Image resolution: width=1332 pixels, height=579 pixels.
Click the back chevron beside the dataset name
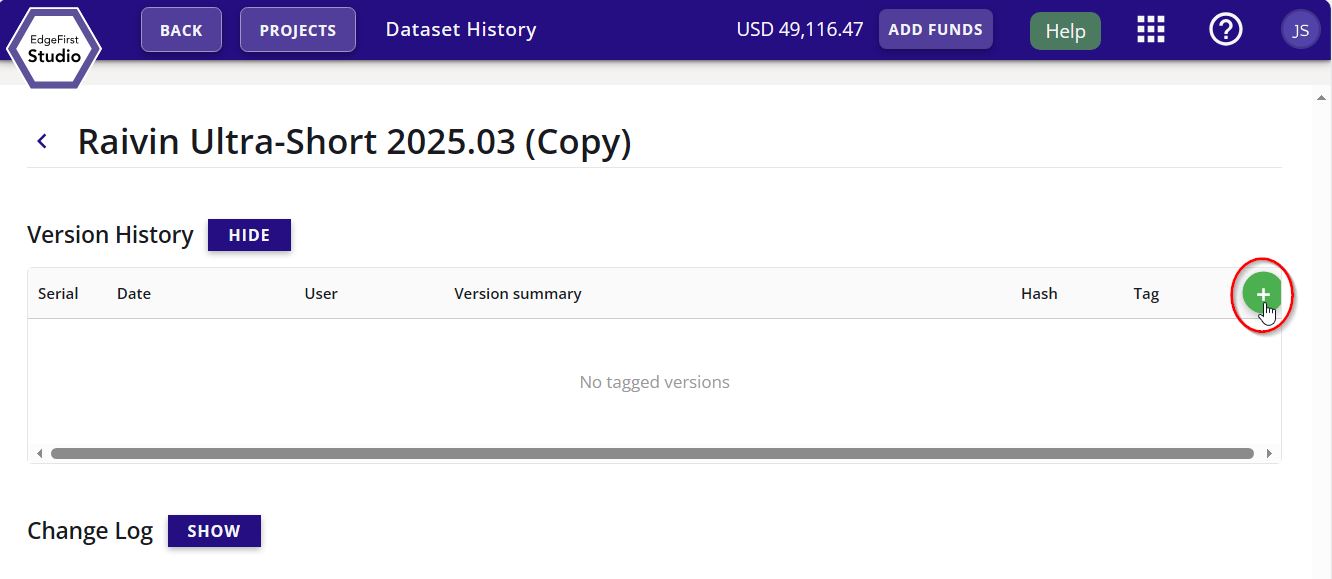42,140
